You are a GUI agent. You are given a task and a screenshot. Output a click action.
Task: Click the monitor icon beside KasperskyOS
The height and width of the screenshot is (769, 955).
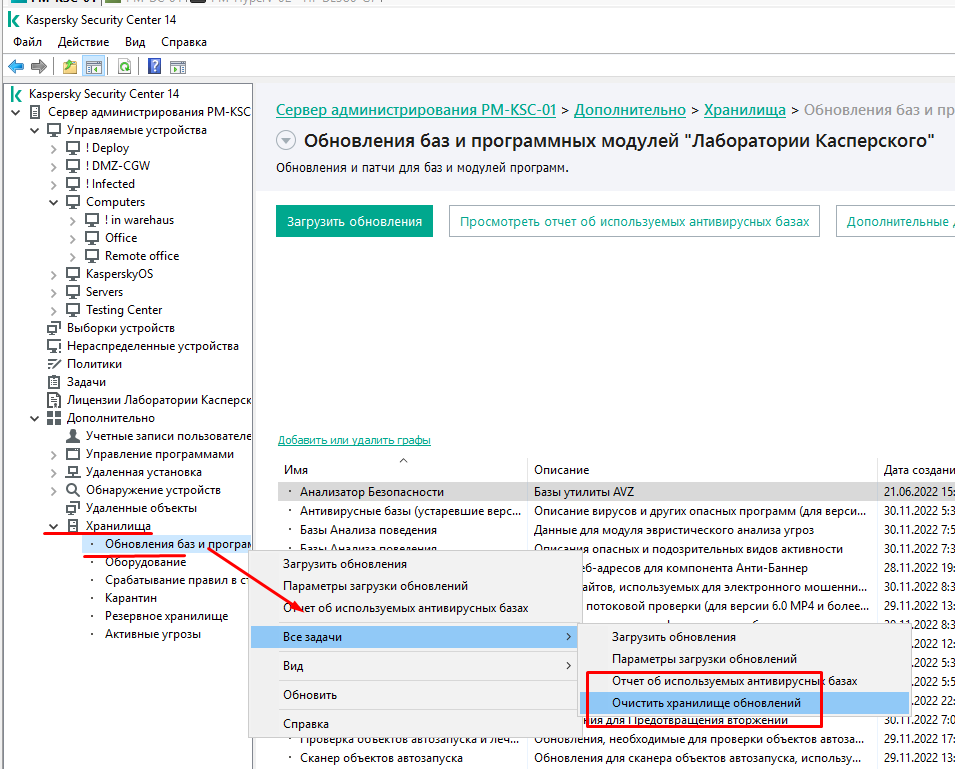click(73, 274)
